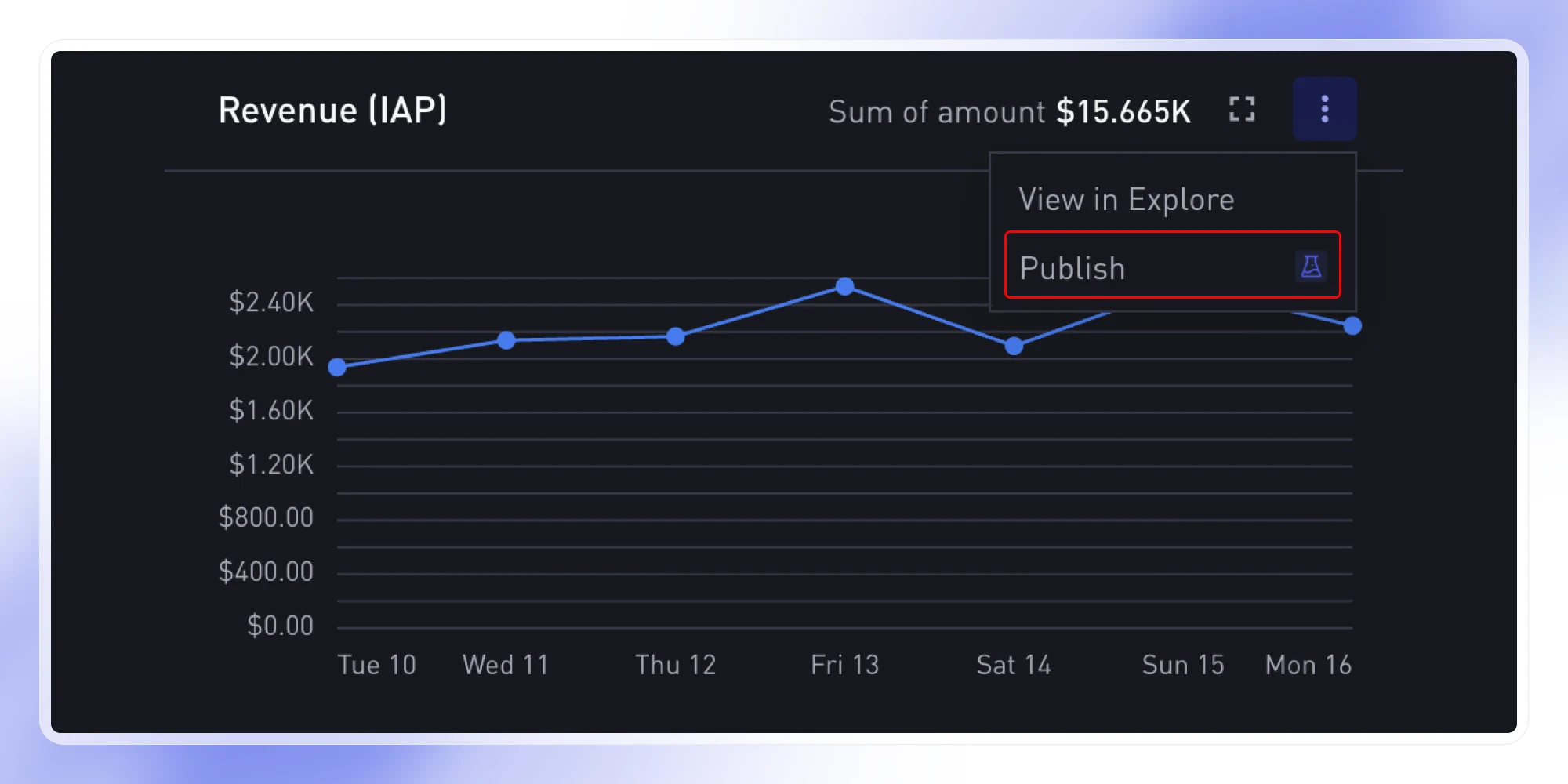Click the $2.40K gridline label
The height and width of the screenshot is (784, 1568).
point(270,303)
